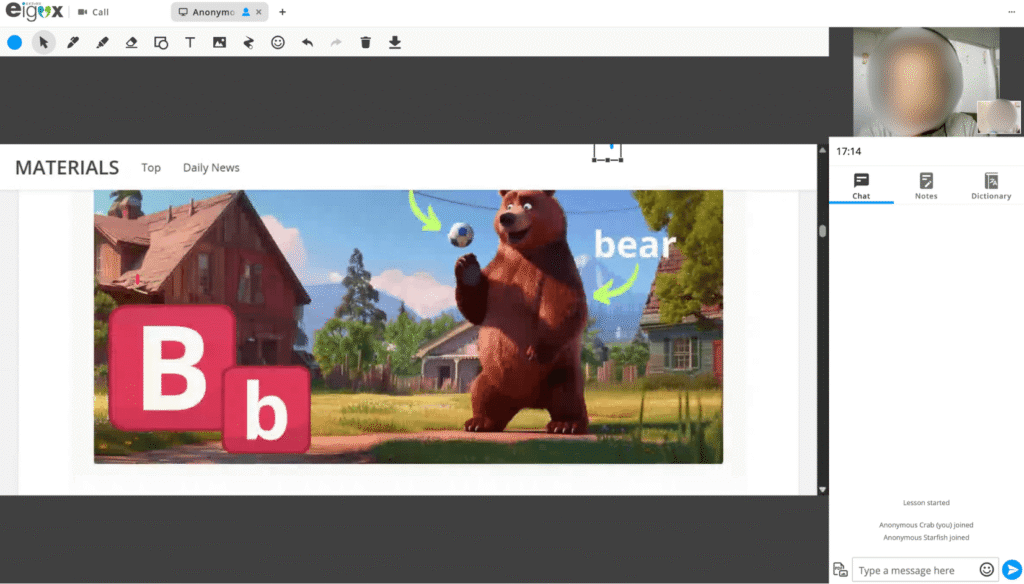Open the Dictionary tab
The width and height of the screenshot is (1024, 584).
(990, 186)
